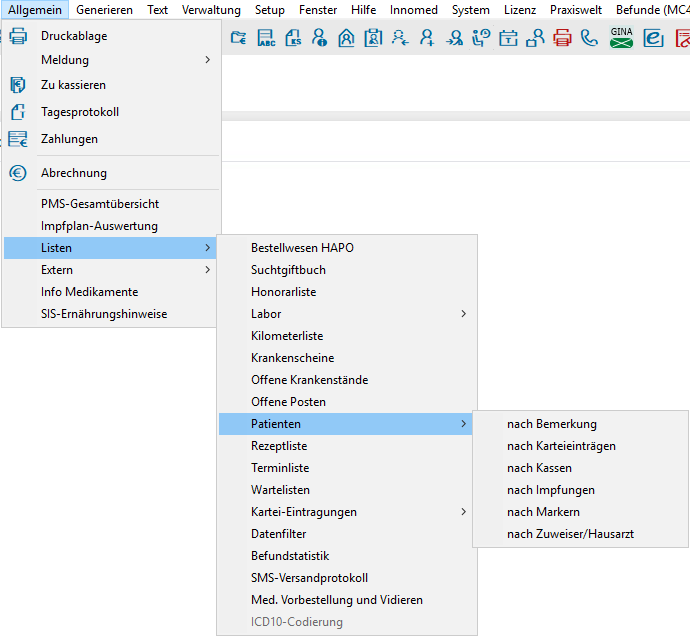Click the add person plus icon
690x639 pixels.
[427, 38]
